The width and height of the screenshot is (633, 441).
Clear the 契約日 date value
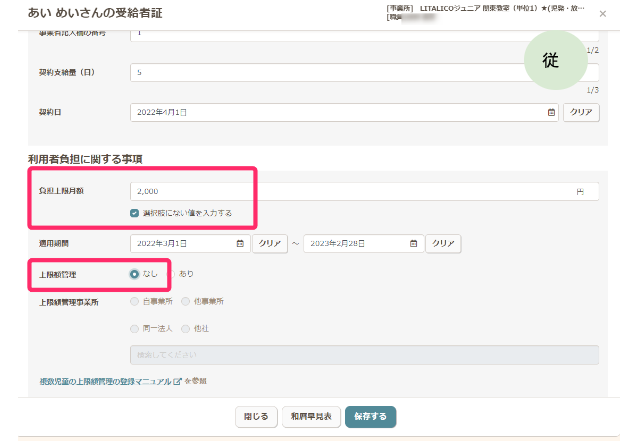pos(581,113)
